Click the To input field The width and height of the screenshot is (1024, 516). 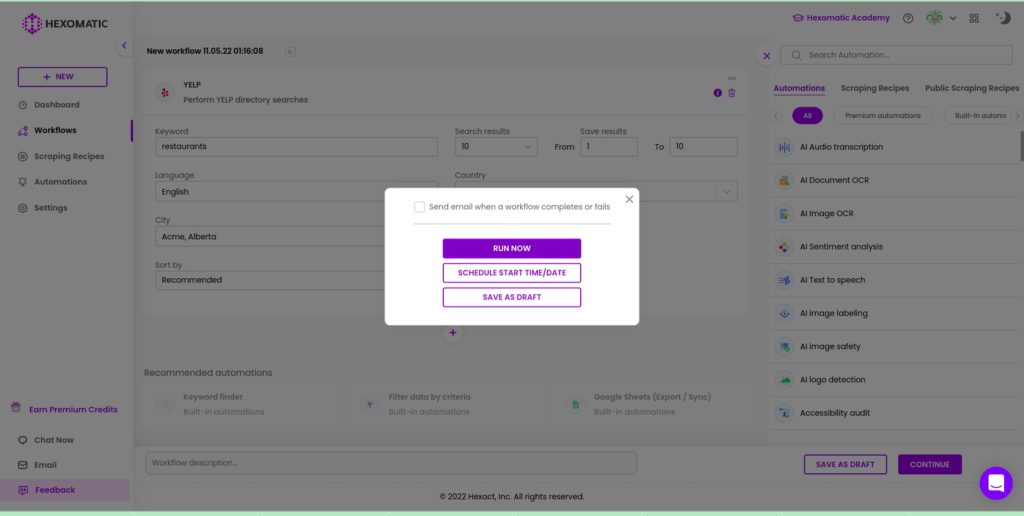pos(703,146)
